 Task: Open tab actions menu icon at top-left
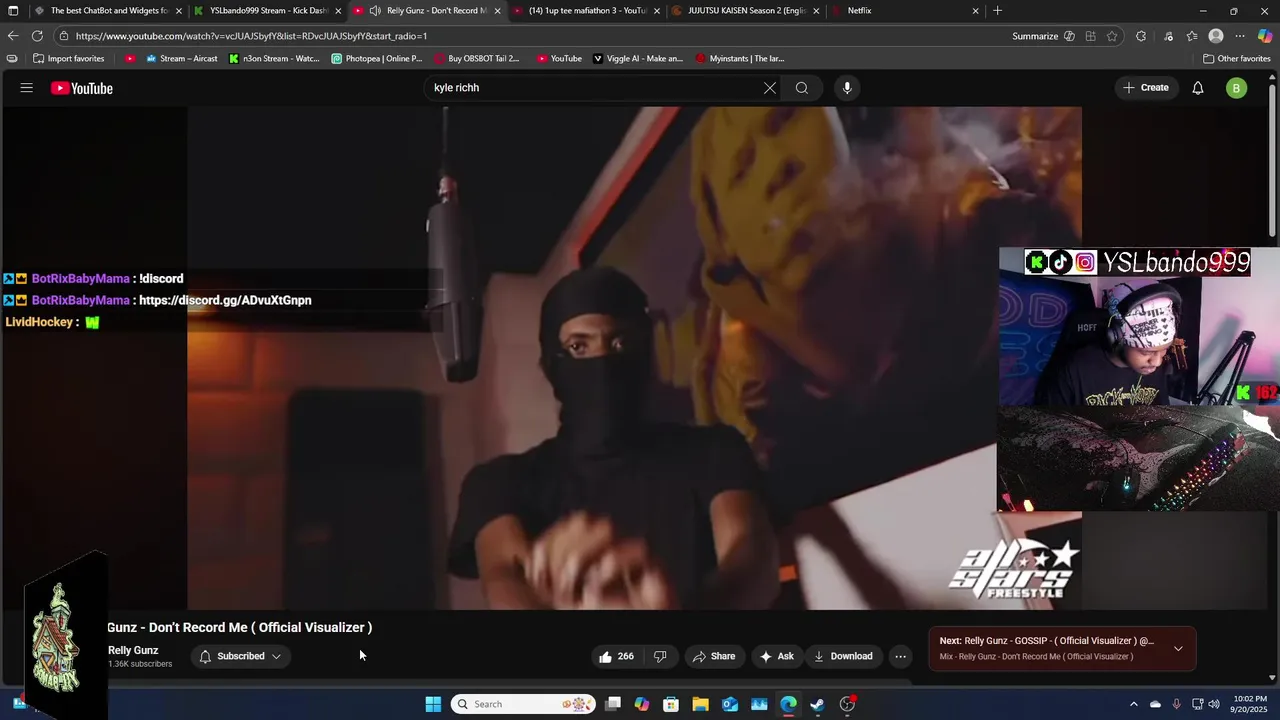(13, 11)
